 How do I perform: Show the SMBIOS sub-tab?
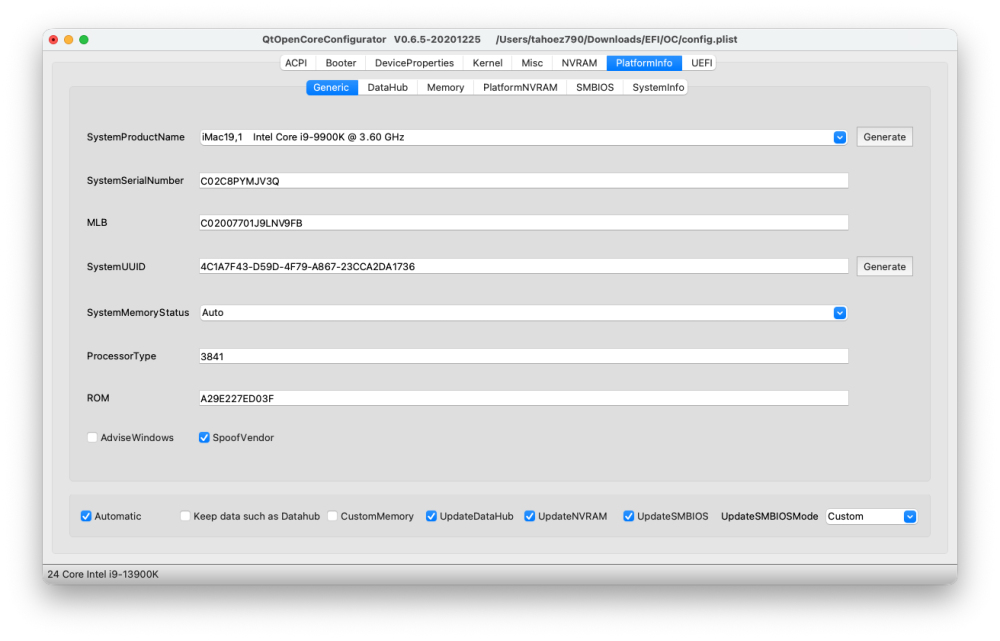594,87
